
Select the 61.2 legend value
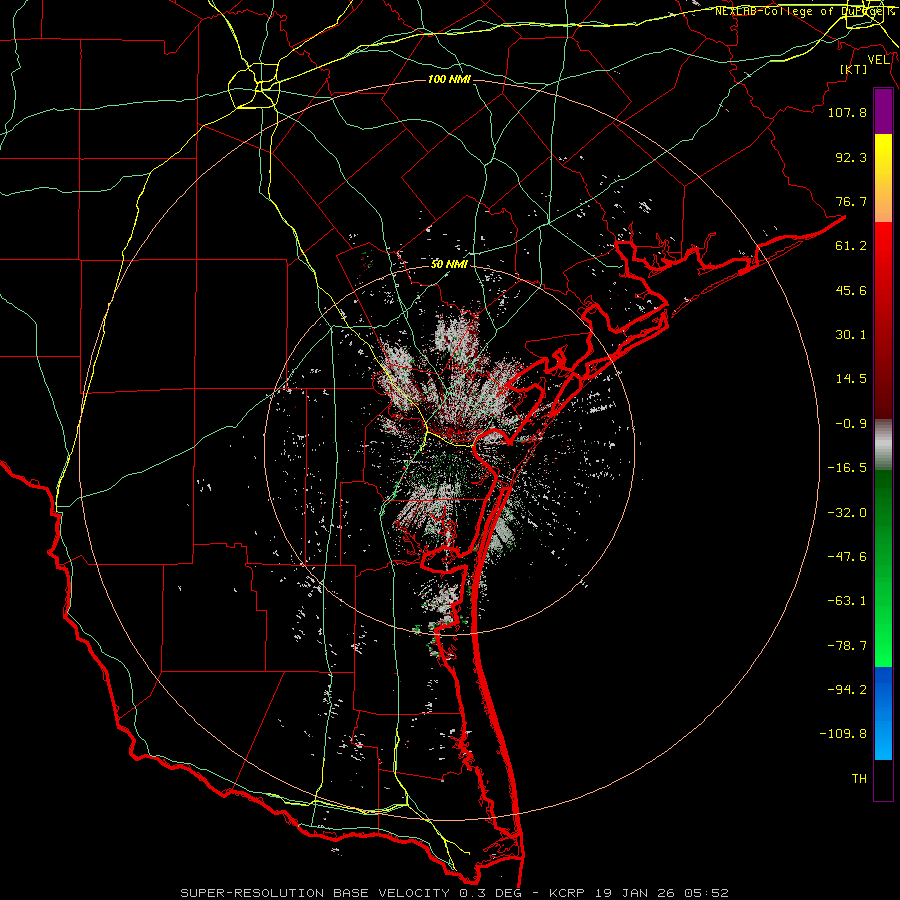(x=851, y=246)
